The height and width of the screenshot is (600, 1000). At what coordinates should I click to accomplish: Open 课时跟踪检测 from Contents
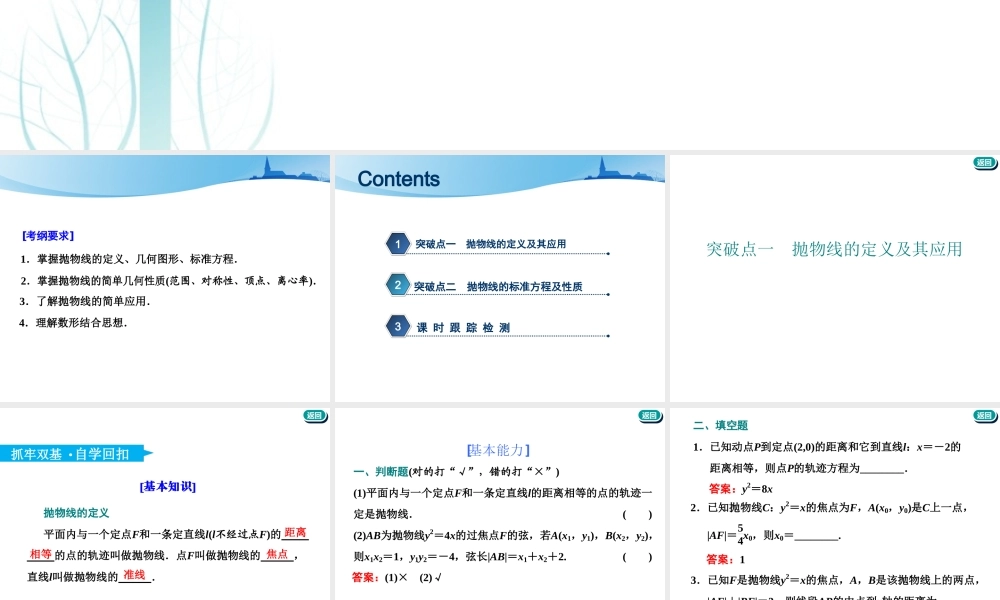click(463, 326)
